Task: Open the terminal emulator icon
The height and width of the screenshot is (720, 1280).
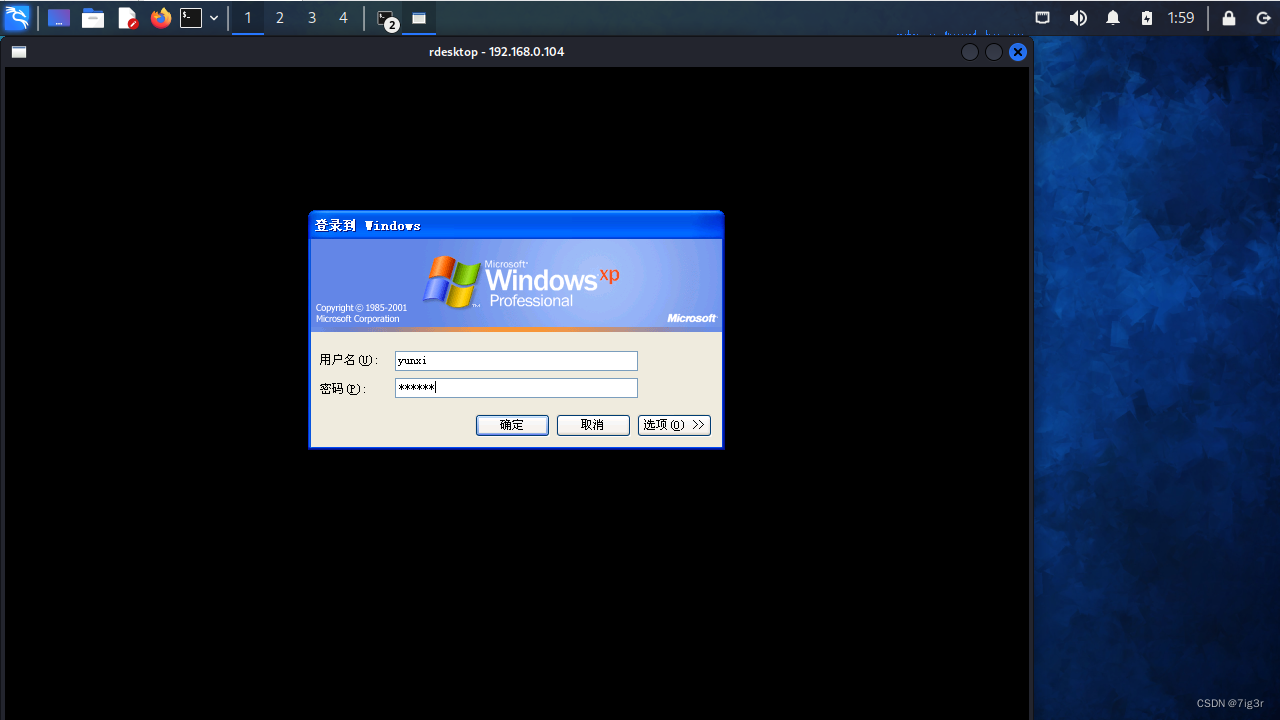Action: pyautogui.click(x=191, y=18)
